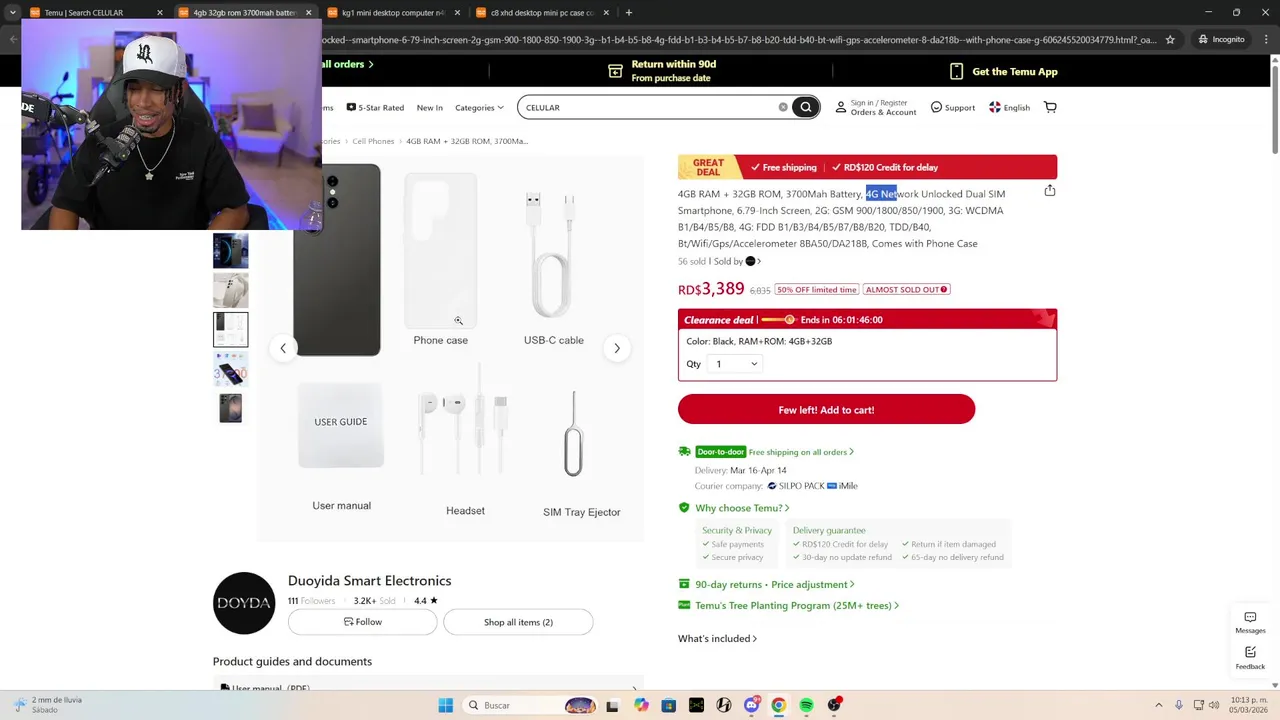This screenshot has width=1280, height=720.
Task: Open 5-Star Rated menu
Action: tap(375, 107)
